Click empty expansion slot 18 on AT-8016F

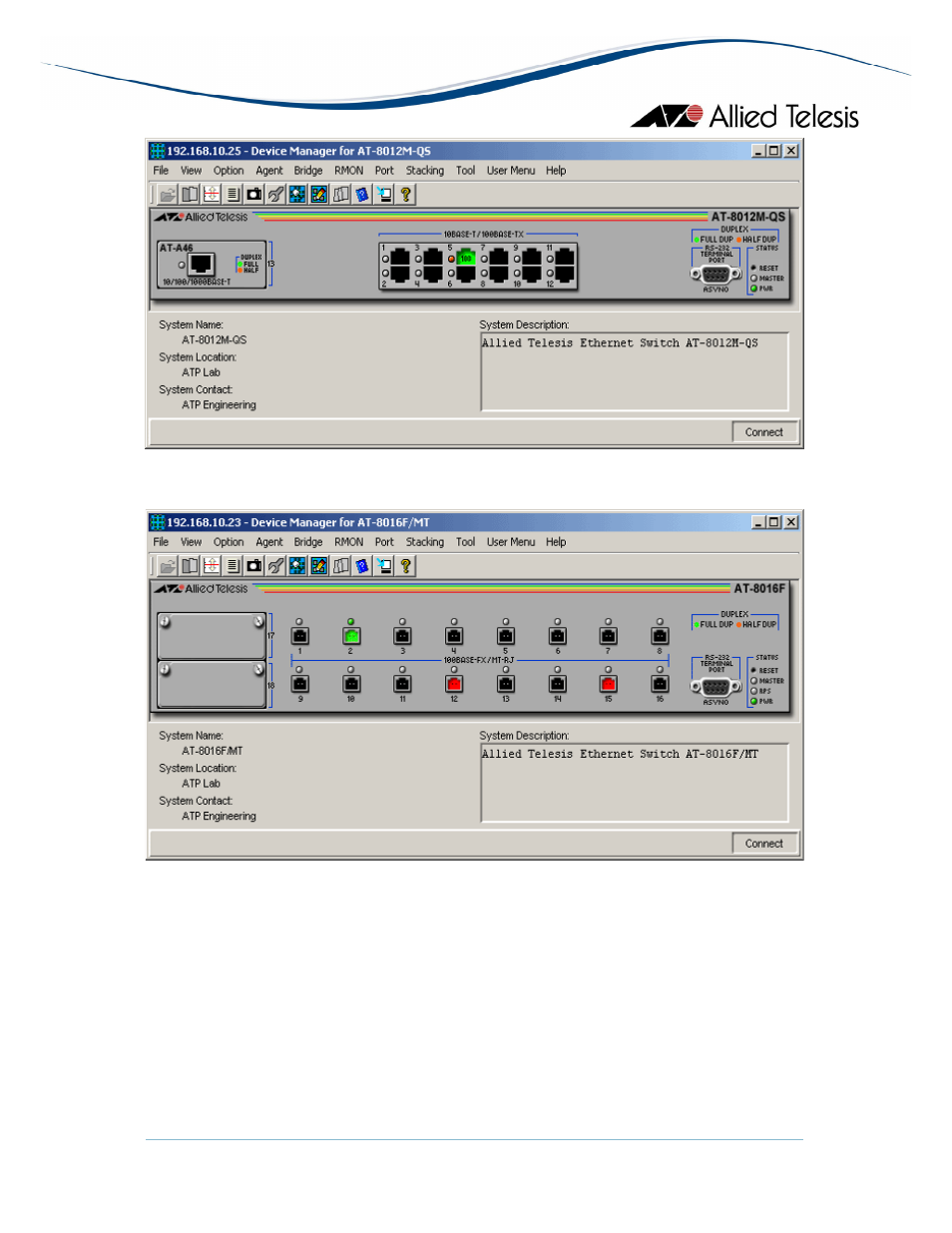[212, 684]
